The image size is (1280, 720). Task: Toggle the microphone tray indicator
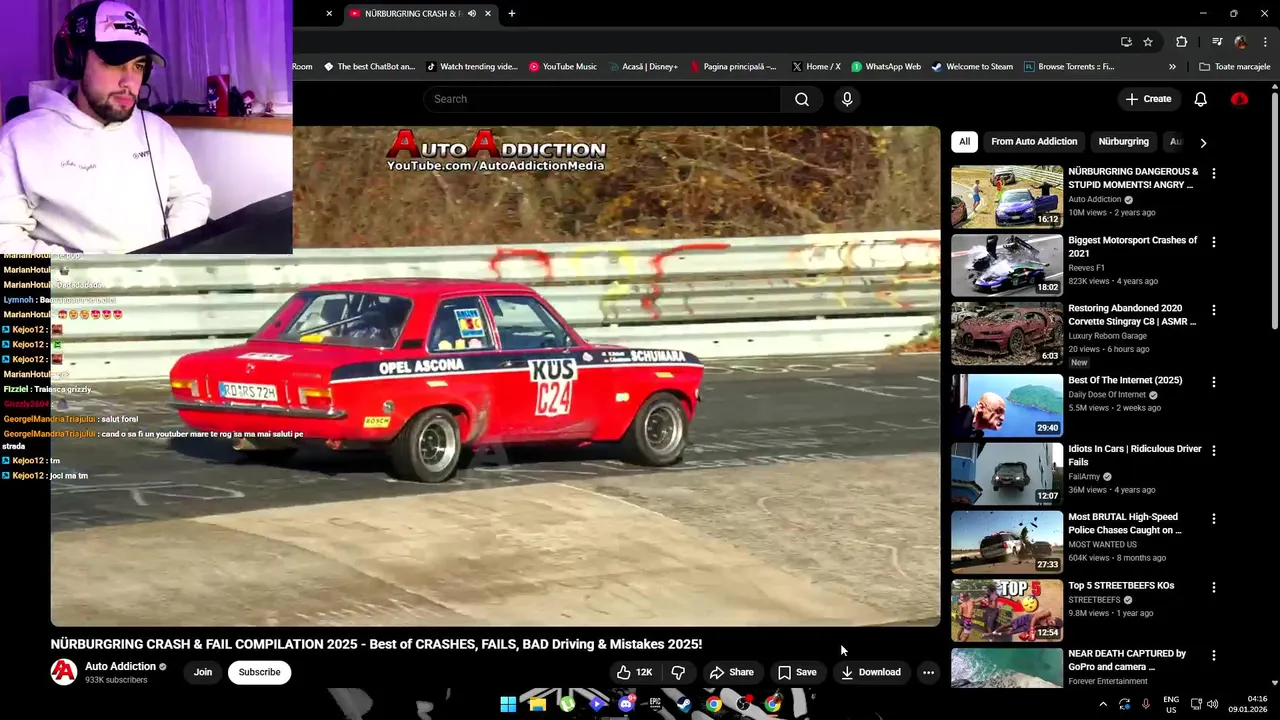(1146, 704)
